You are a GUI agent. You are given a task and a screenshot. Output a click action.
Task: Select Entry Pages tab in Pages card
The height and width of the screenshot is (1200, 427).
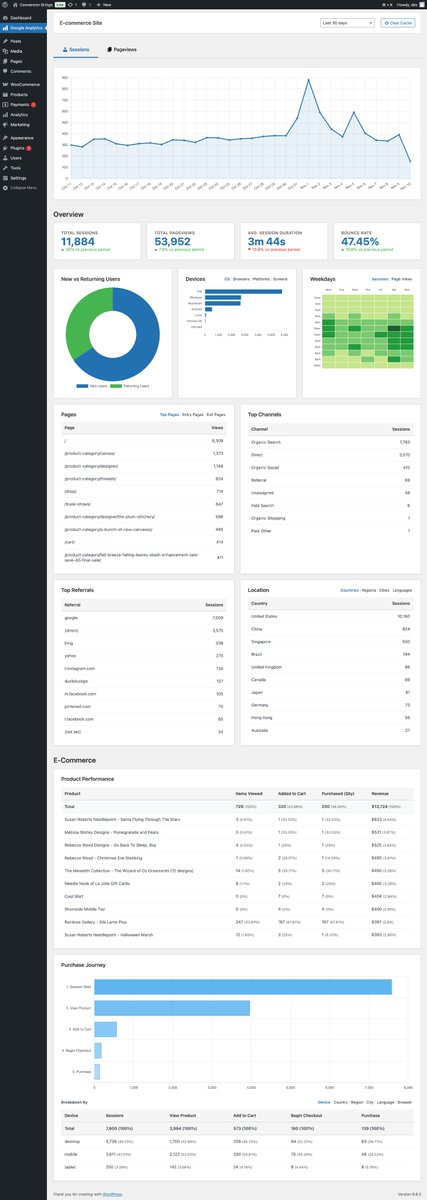[192, 414]
